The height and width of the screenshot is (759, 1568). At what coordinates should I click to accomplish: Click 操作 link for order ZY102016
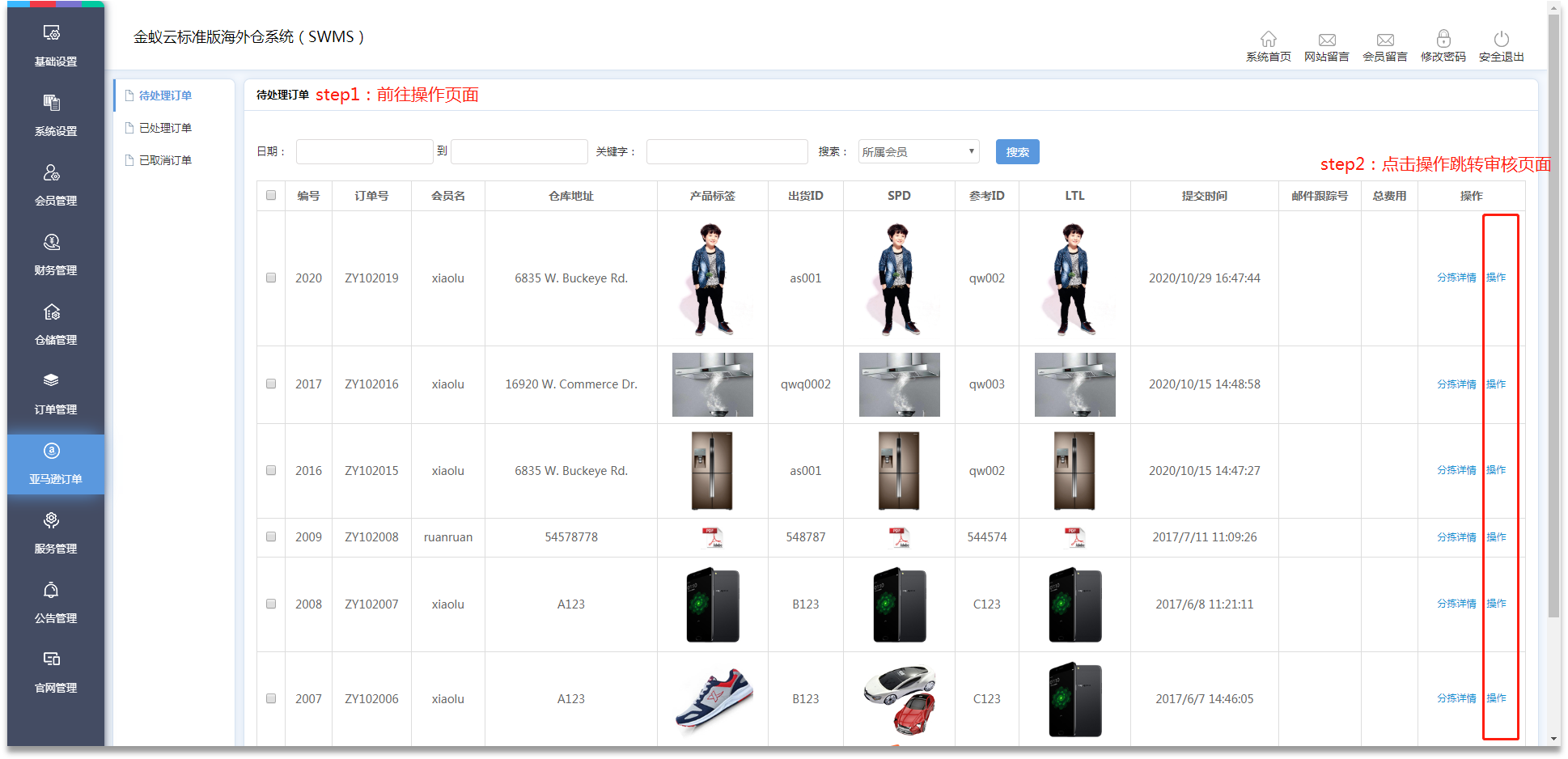click(1496, 384)
